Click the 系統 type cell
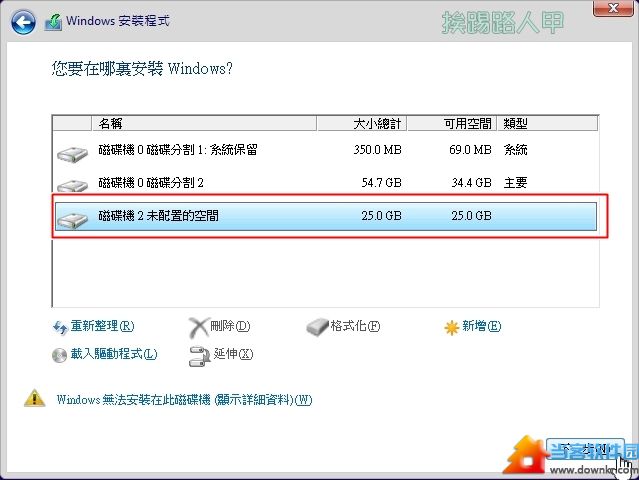Image resolution: width=639 pixels, height=480 pixels. pyautogui.click(x=516, y=150)
